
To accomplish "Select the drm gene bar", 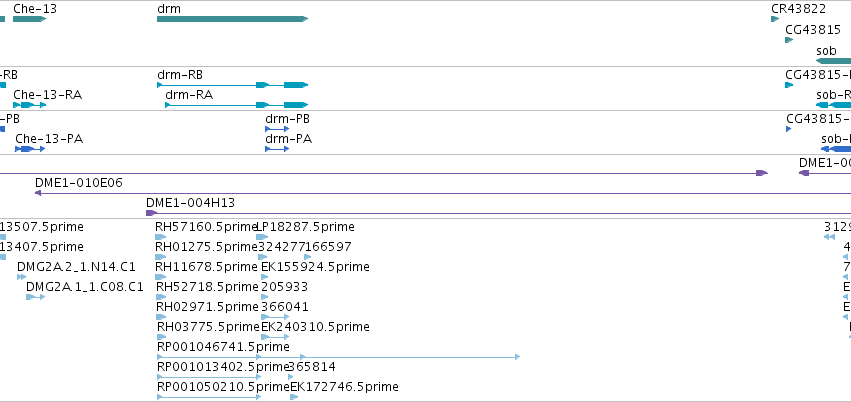I will point(232,19).
